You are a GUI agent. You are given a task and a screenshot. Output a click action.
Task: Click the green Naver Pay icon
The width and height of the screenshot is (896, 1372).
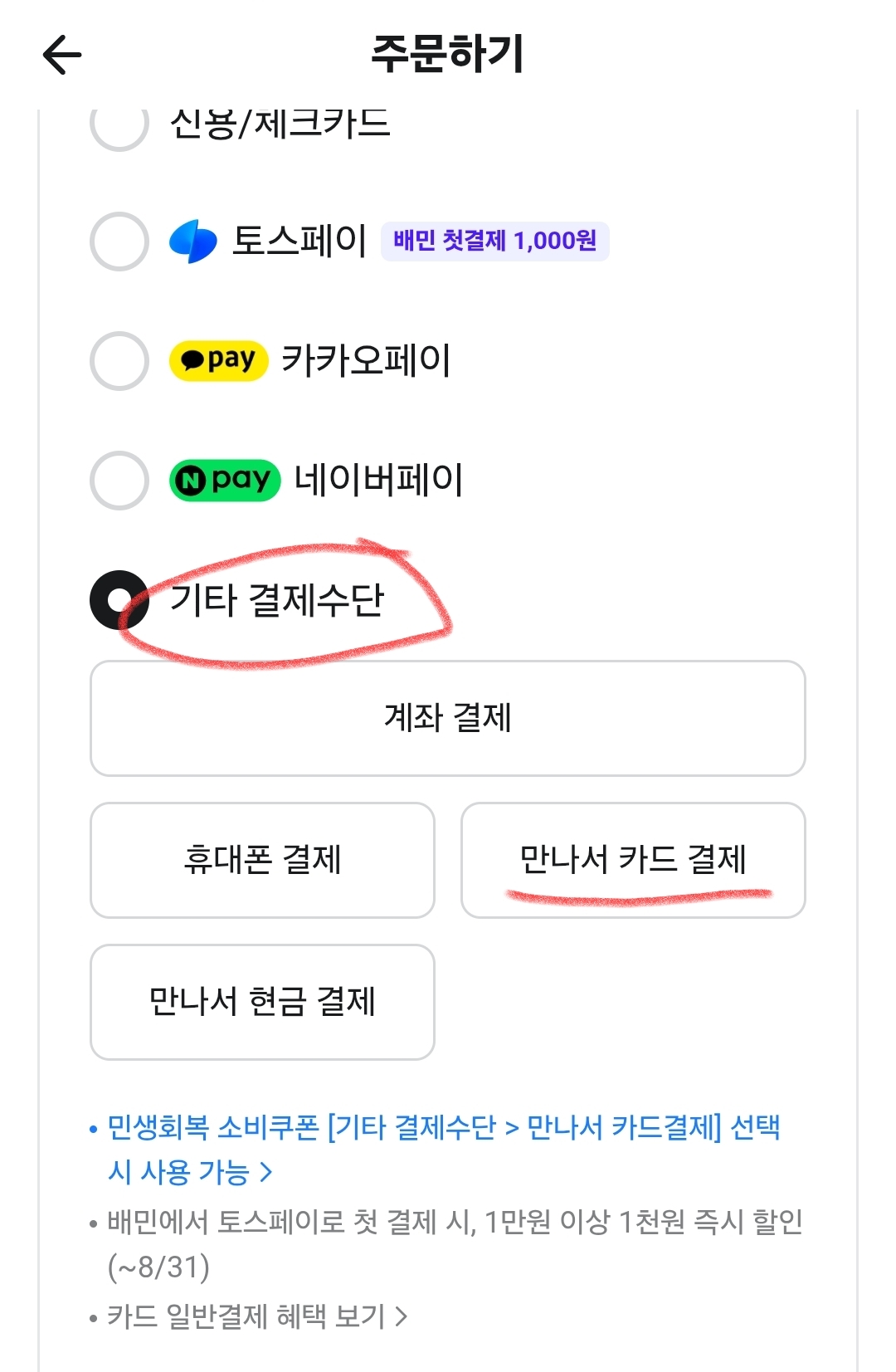coord(225,478)
